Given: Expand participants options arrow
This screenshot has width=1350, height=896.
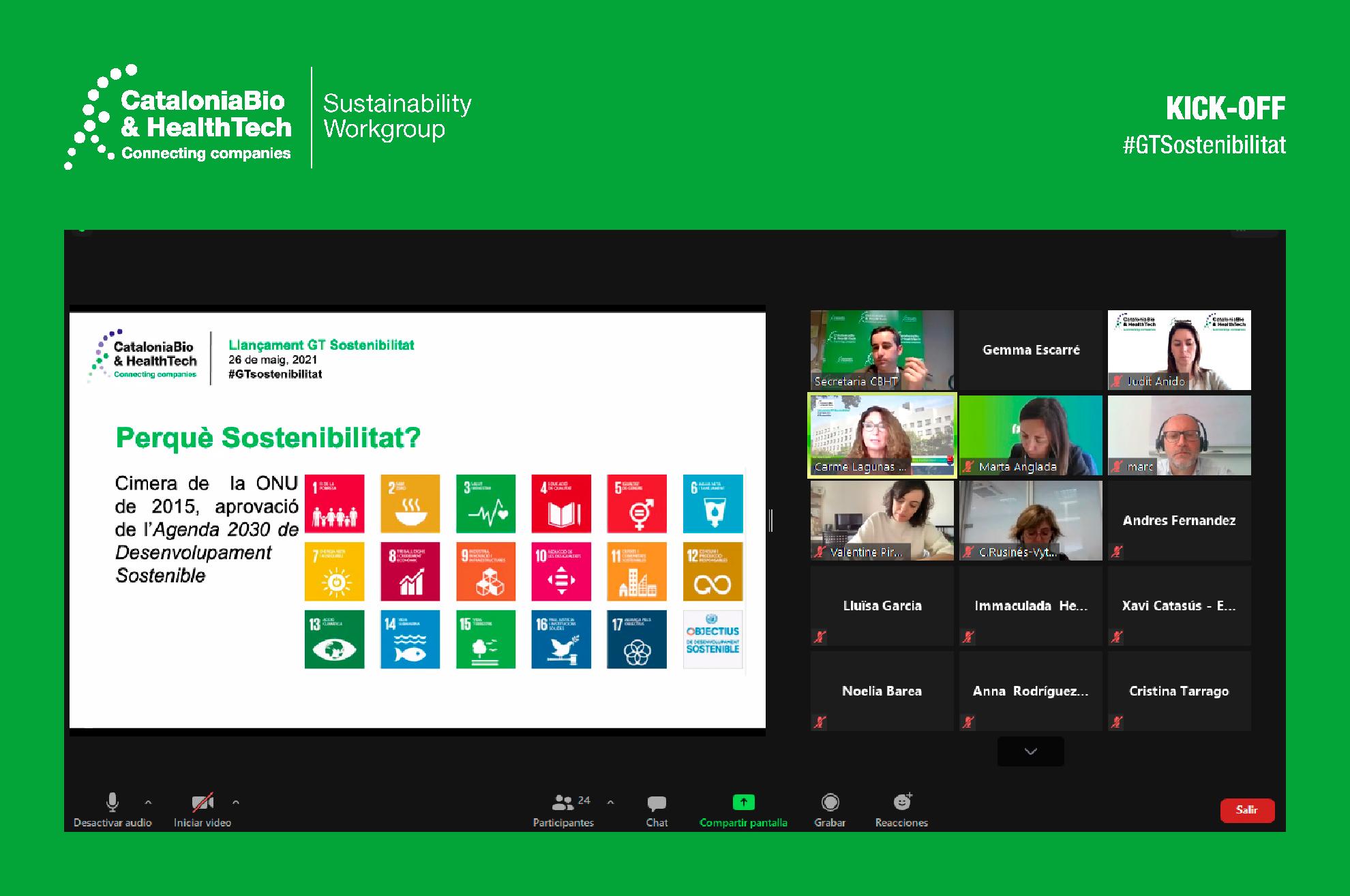Looking at the screenshot, I should click(611, 803).
